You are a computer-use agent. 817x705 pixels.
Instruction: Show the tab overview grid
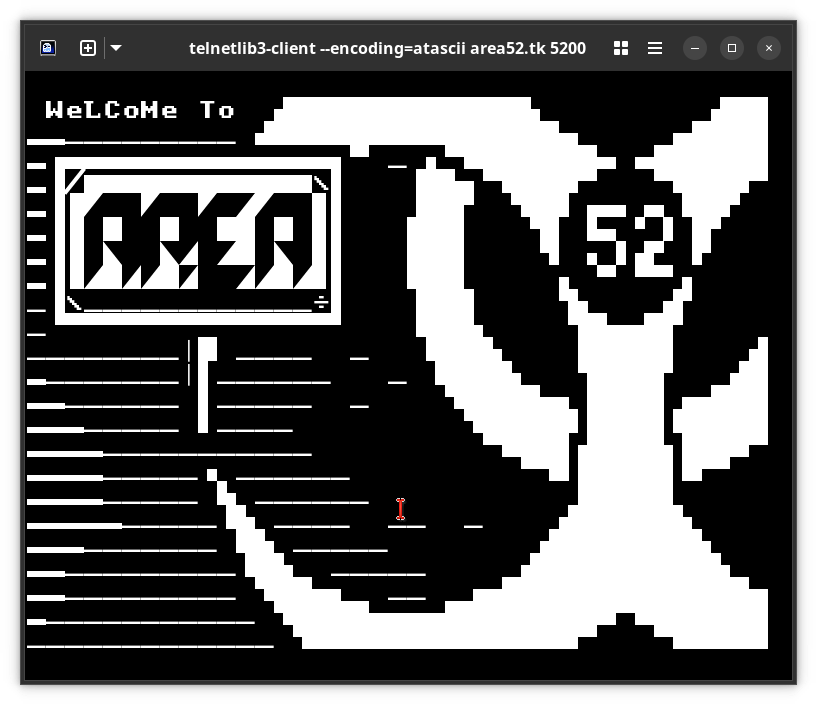pos(621,48)
